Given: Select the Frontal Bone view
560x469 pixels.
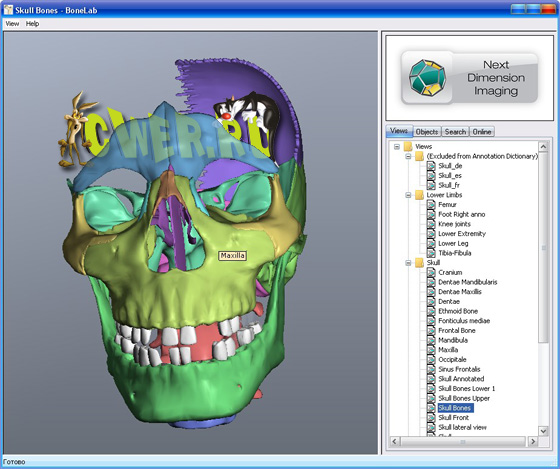Looking at the screenshot, I should pyautogui.click(x=457, y=331).
